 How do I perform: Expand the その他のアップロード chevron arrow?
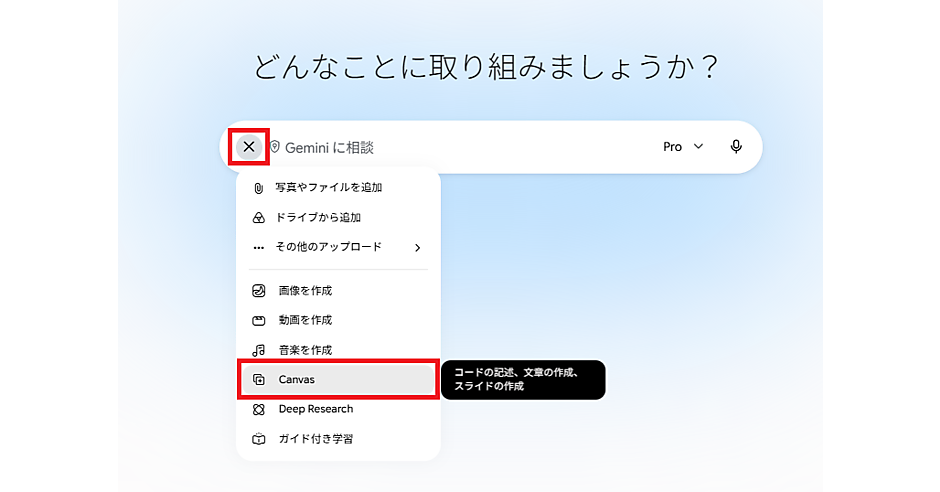[x=418, y=247]
